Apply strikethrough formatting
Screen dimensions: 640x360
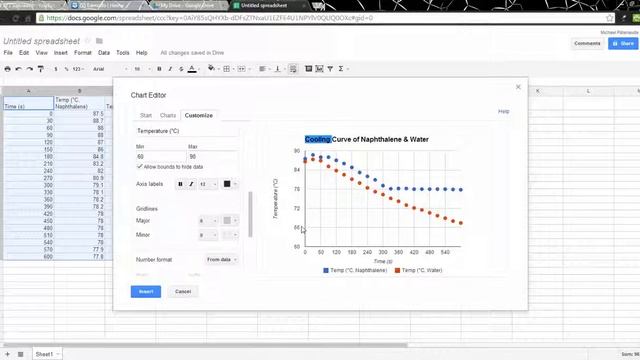click(181, 69)
